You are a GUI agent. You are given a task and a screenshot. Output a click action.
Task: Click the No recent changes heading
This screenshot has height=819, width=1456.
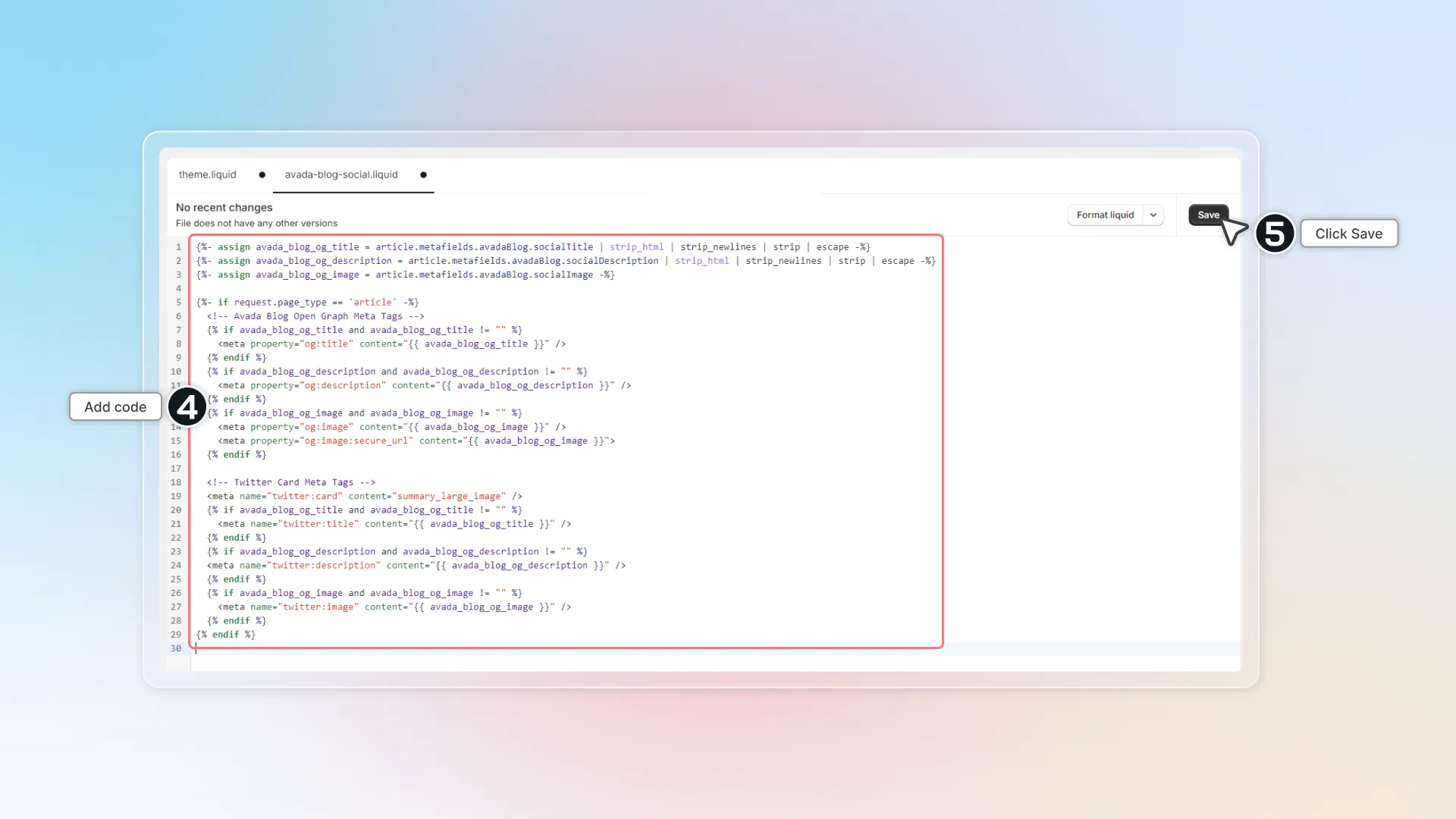[224, 207]
